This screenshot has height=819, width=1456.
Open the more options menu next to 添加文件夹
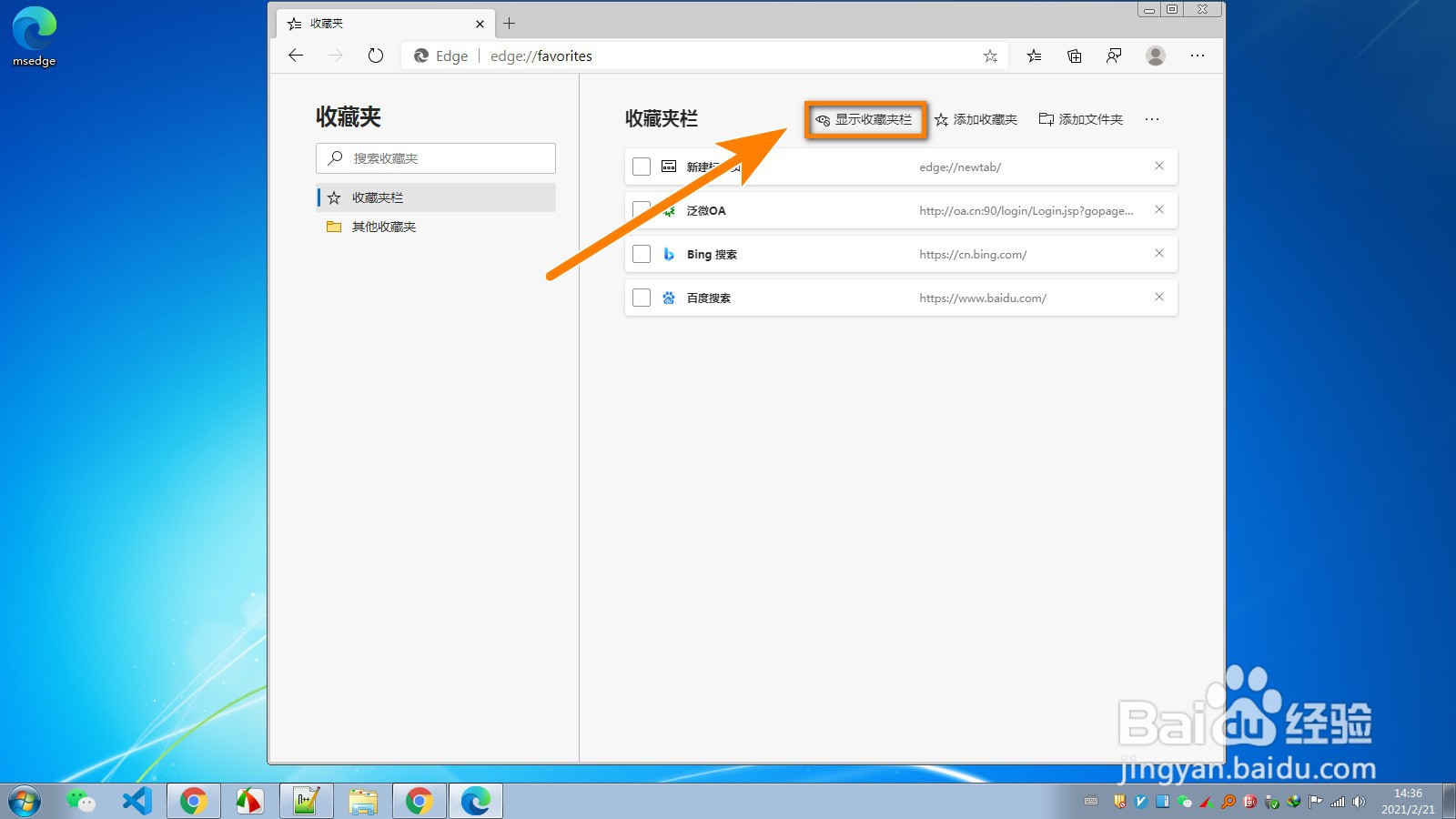coord(1152,119)
